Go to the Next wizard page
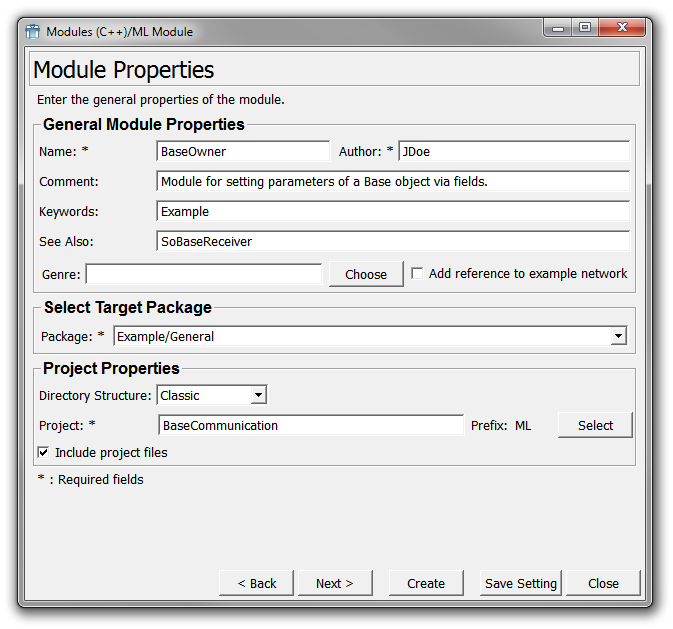The height and width of the screenshot is (629, 673). [334, 583]
